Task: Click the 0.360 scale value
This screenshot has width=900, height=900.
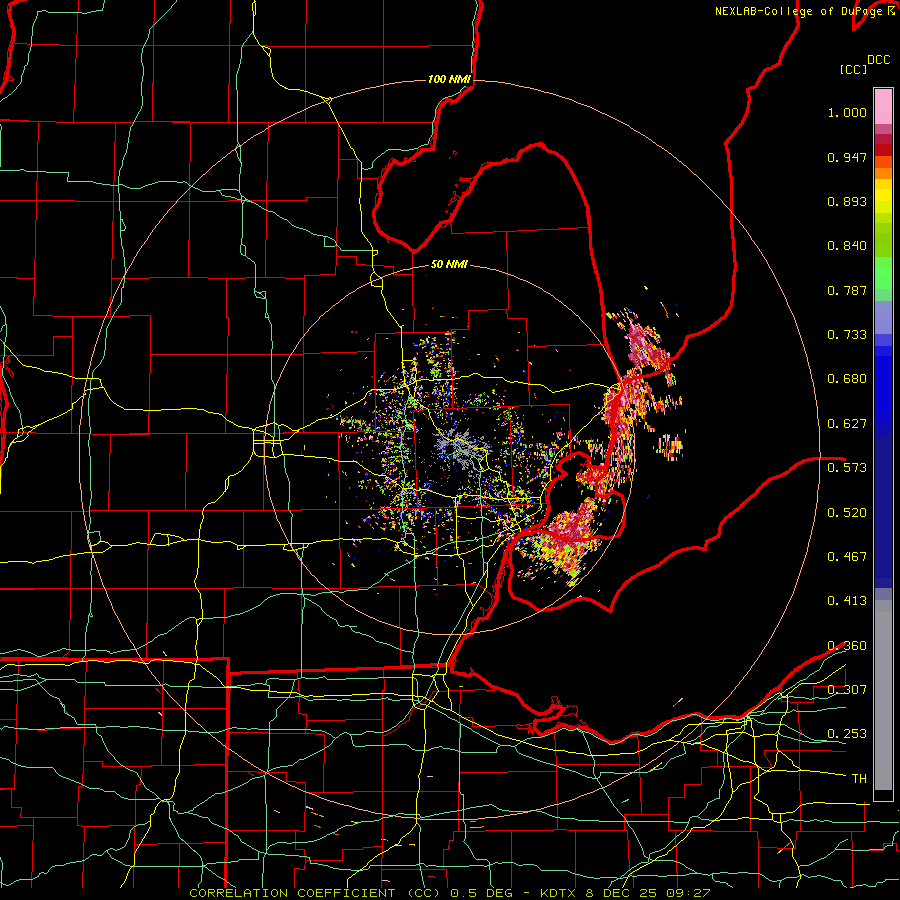Action: [847, 646]
